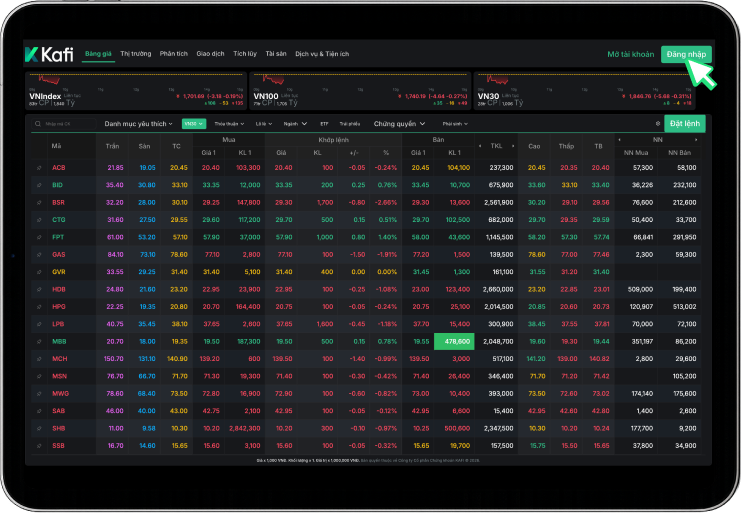741x514 pixels.
Task: Click MBB stock symbol
Action: coord(59,342)
